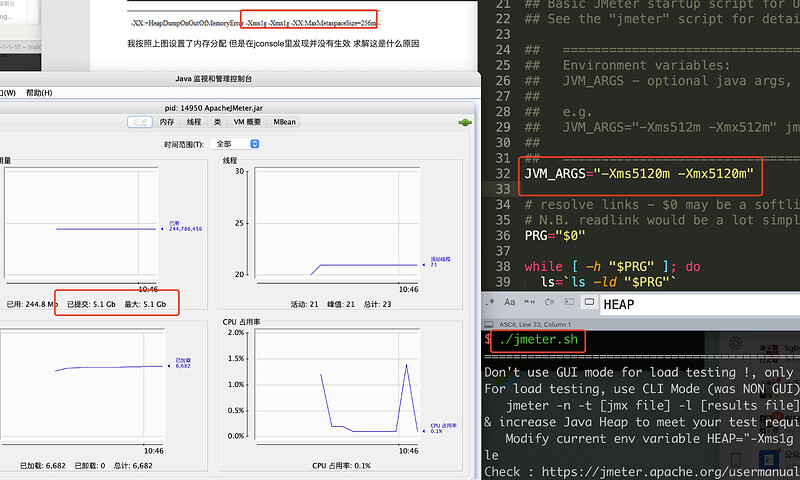Open the 帮助(H) menu
This screenshot has width=800, height=480.
(x=39, y=93)
